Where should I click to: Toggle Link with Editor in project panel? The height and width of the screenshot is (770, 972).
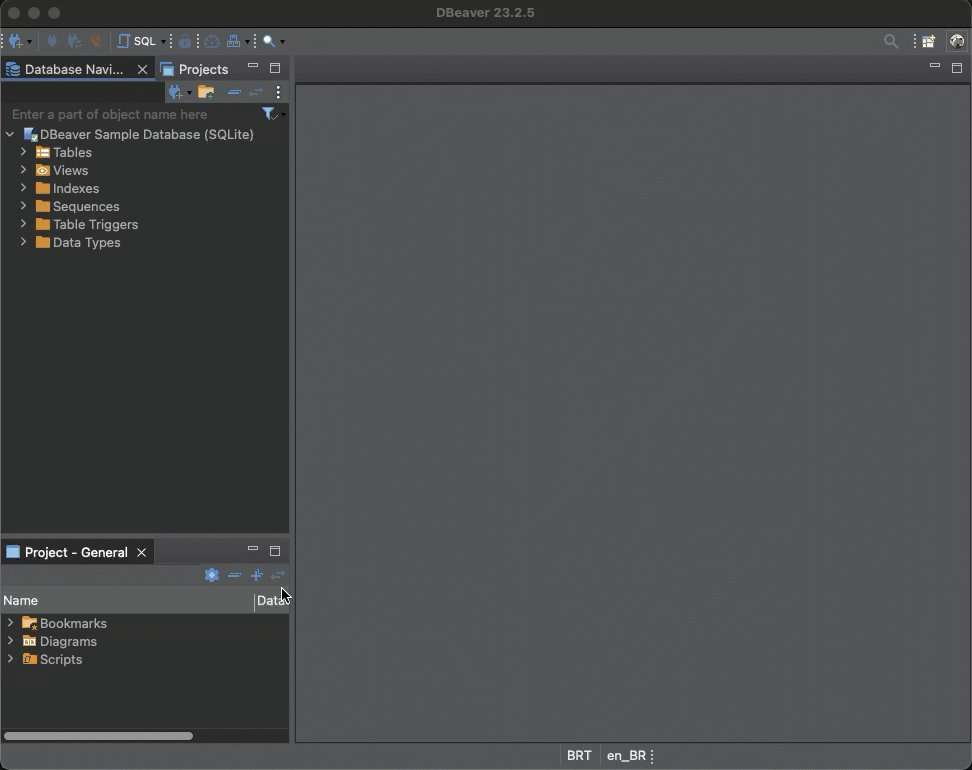(x=278, y=575)
